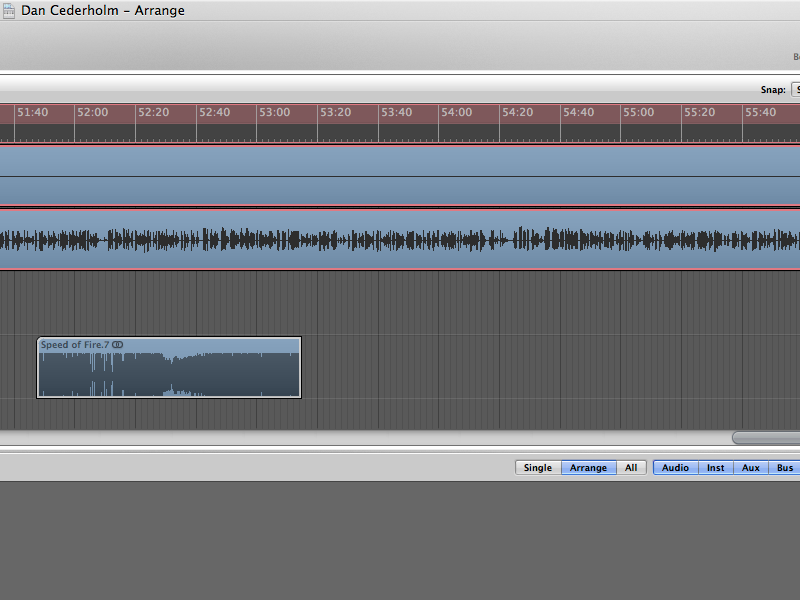Toggle the Inst channel filter
The image size is (800, 600).
[x=716, y=467]
